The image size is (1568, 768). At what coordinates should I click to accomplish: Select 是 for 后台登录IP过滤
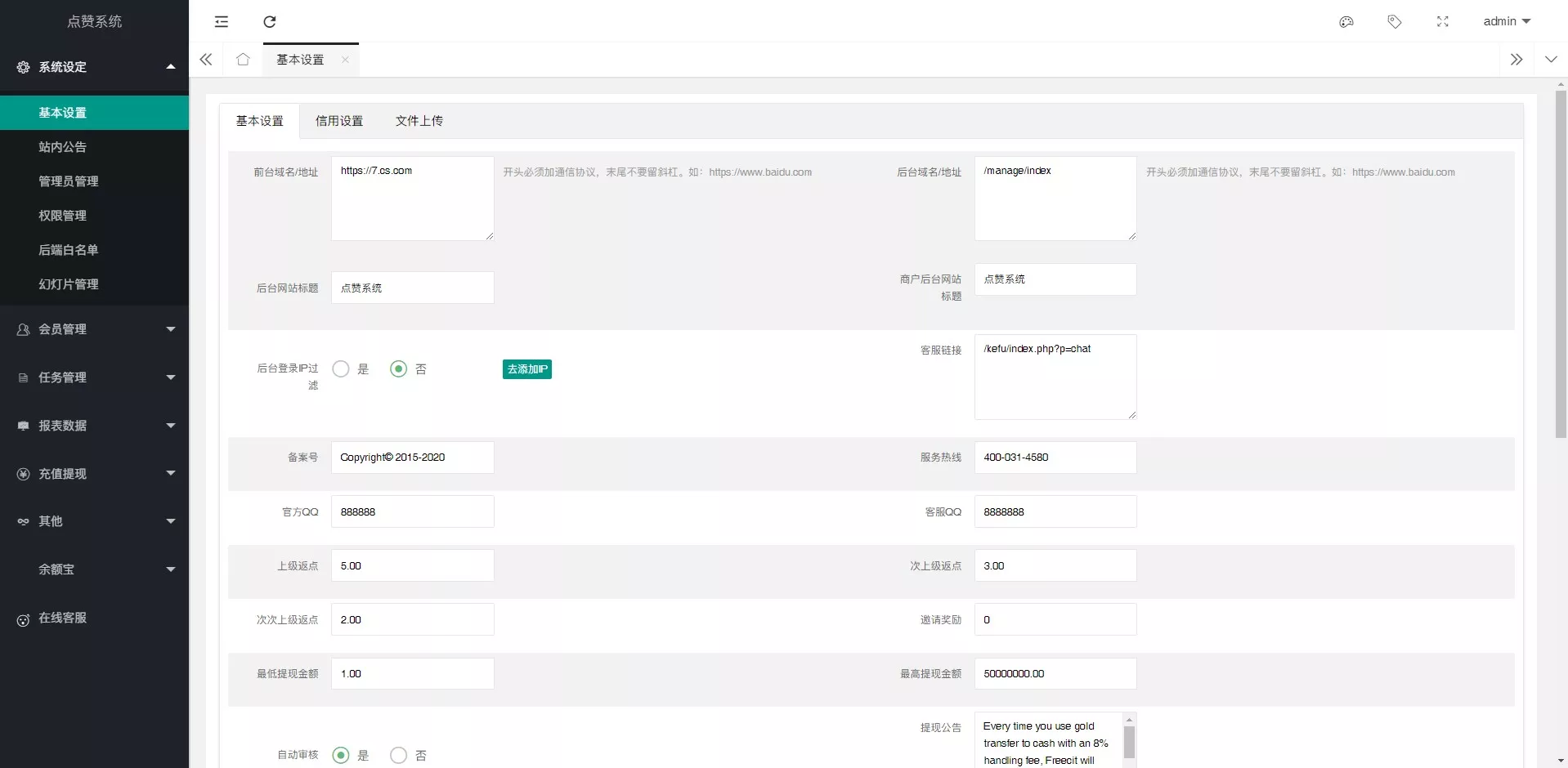tap(341, 369)
